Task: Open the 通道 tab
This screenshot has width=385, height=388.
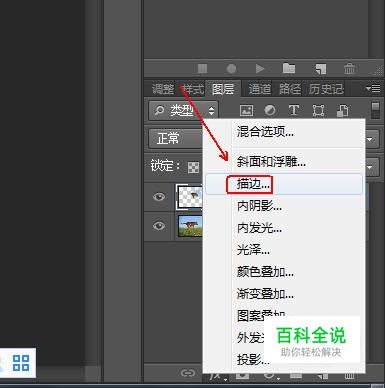Action: coord(260,89)
